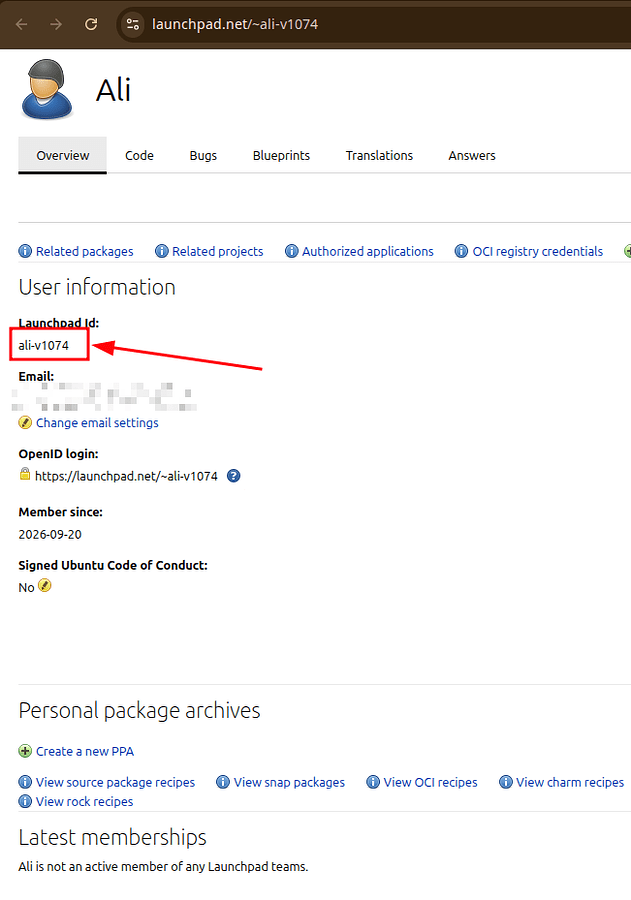Click the Personal package archives heading
Image resolution: width=631 pixels, height=900 pixels.
(140, 711)
